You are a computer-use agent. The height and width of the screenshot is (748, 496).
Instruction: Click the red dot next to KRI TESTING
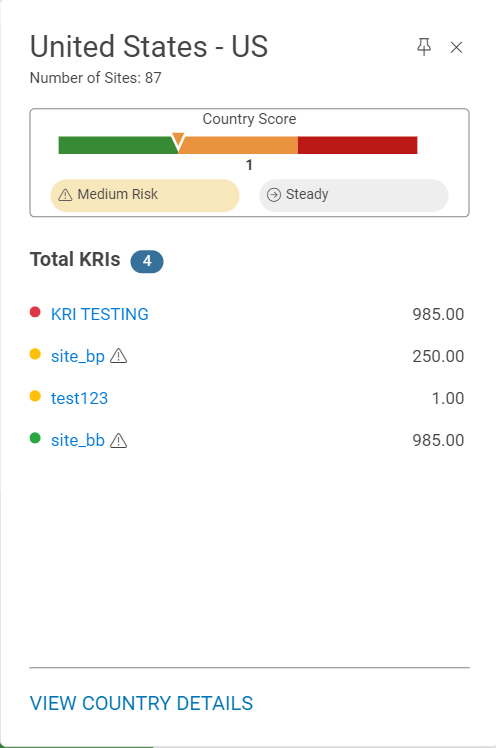pos(35,312)
